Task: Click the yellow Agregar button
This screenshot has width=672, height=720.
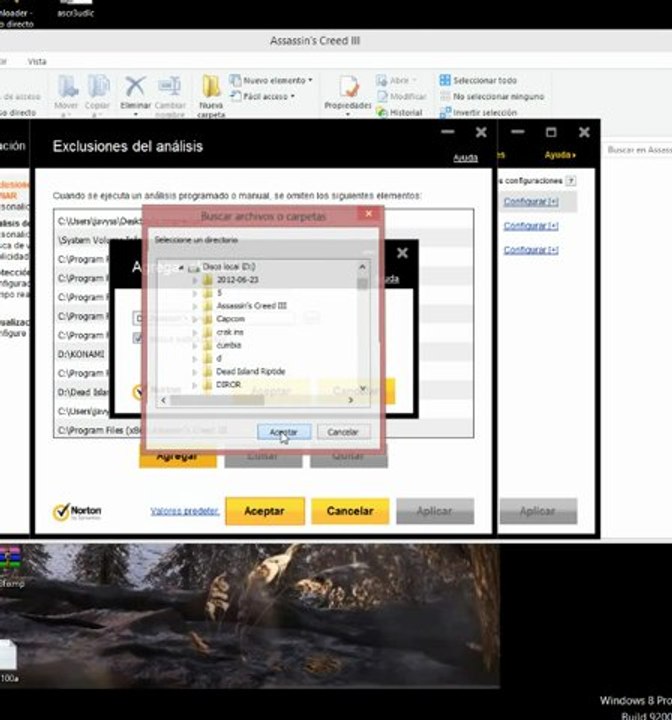Action: pyautogui.click(x=177, y=457)
